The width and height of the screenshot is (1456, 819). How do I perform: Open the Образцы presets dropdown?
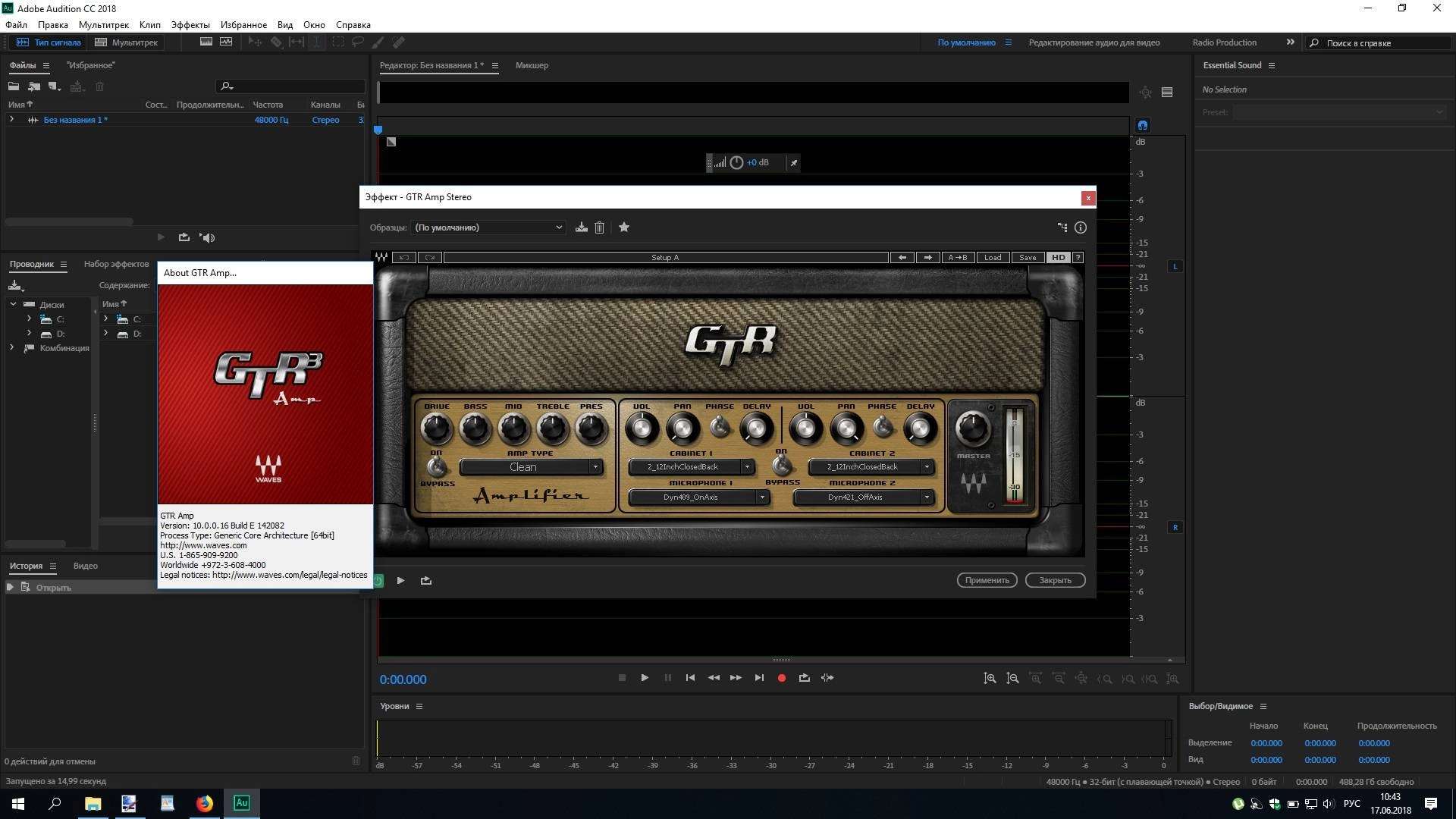coord(488,227)
